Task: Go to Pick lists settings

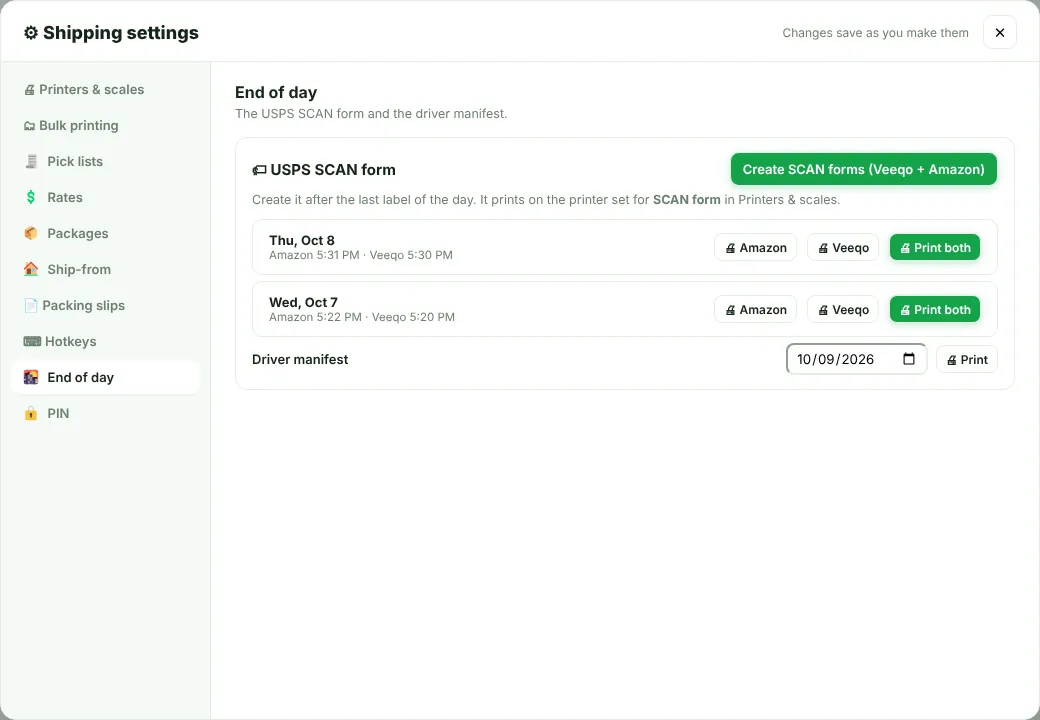Action: coord(105,161)
